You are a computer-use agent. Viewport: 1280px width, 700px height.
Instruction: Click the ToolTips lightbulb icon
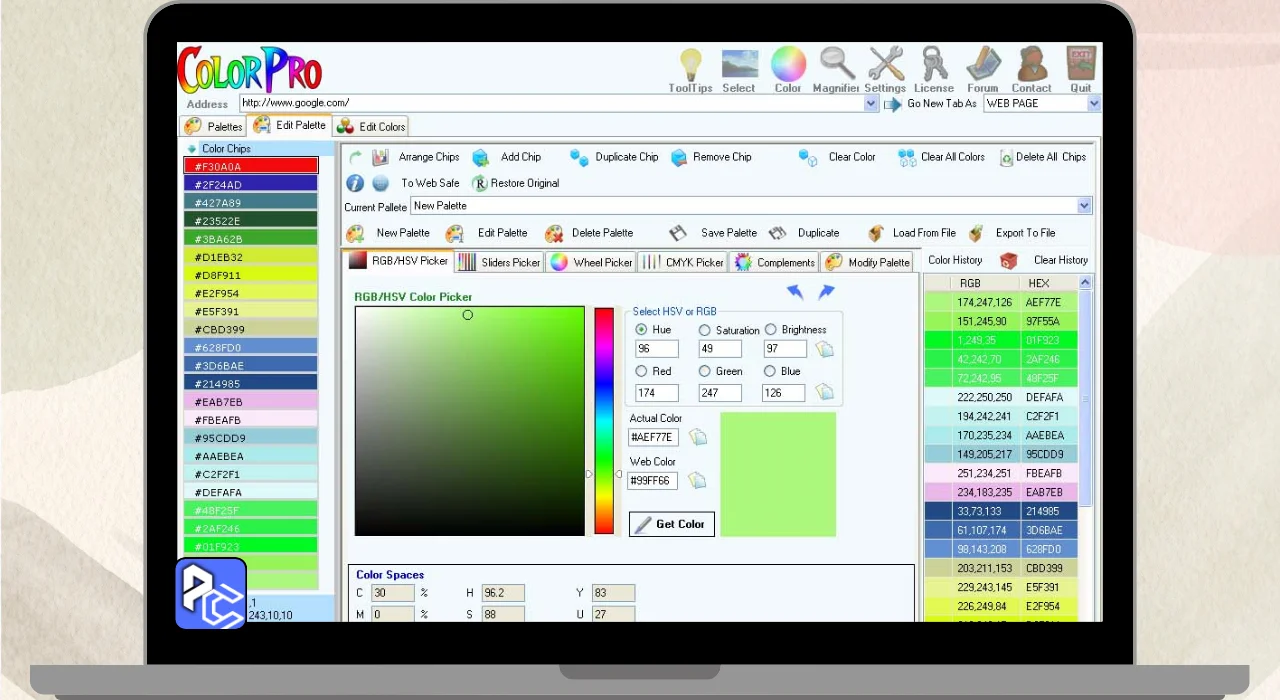690,65
